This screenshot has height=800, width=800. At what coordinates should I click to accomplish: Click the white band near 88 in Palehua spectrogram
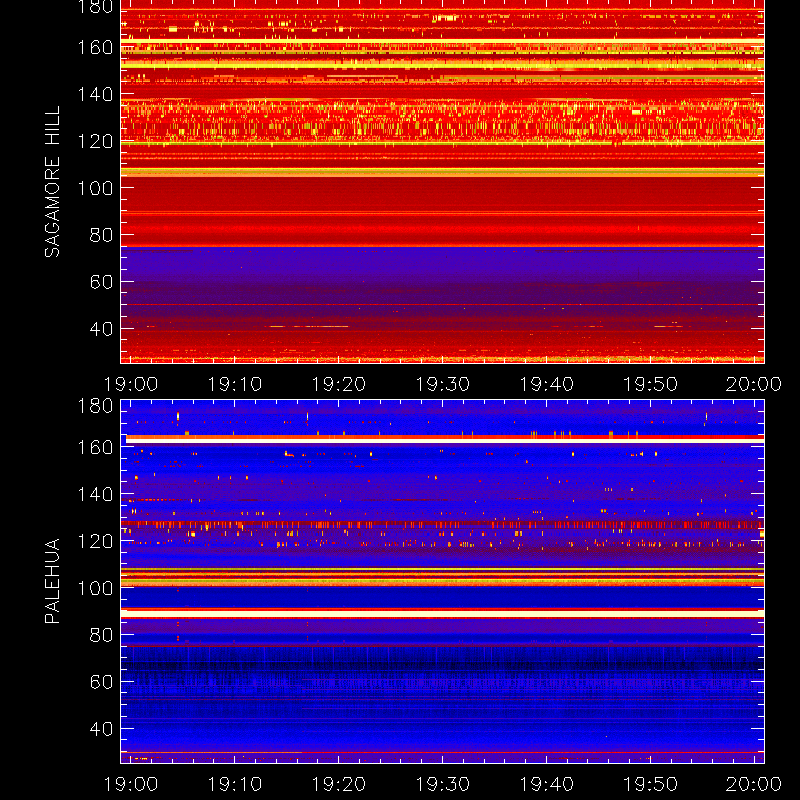(x=442, y=614)
